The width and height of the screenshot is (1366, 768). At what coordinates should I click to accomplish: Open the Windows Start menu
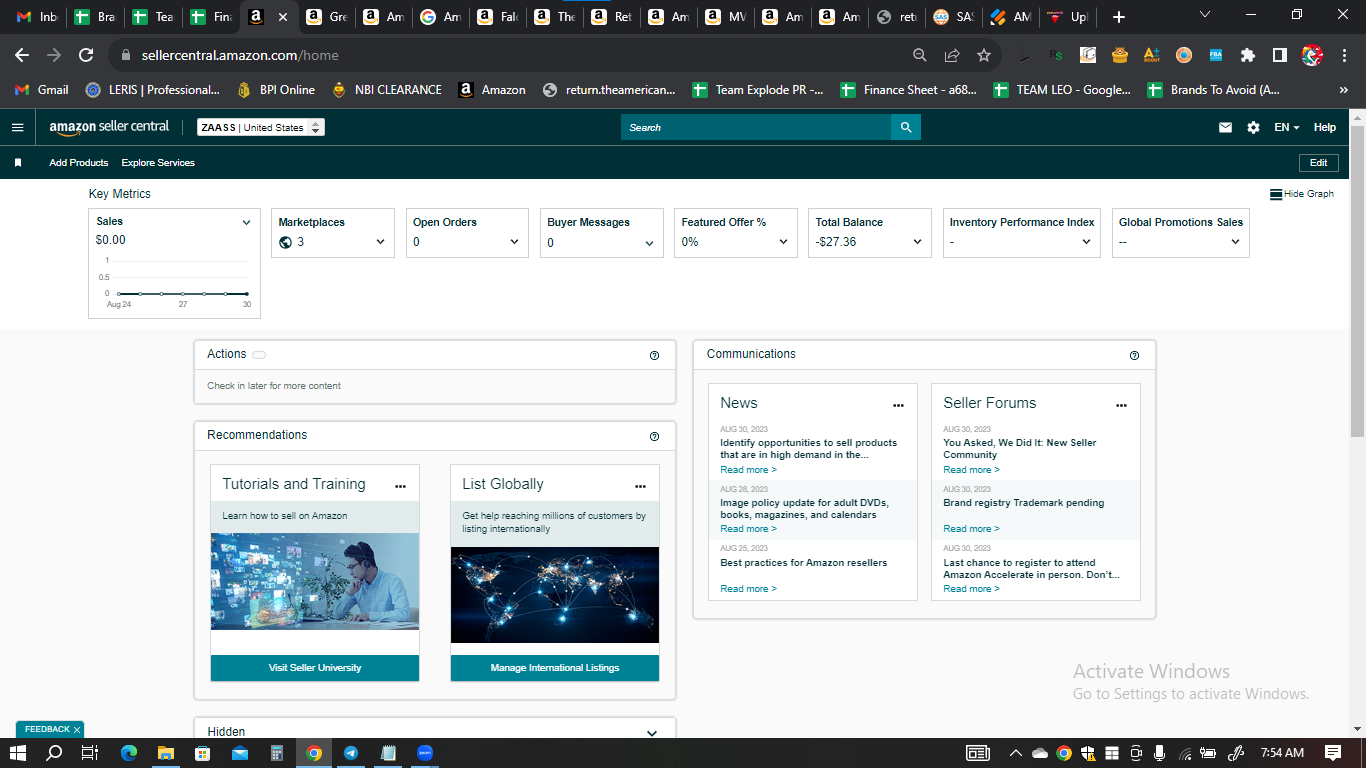pyautogui.click(x=18, y=753)
